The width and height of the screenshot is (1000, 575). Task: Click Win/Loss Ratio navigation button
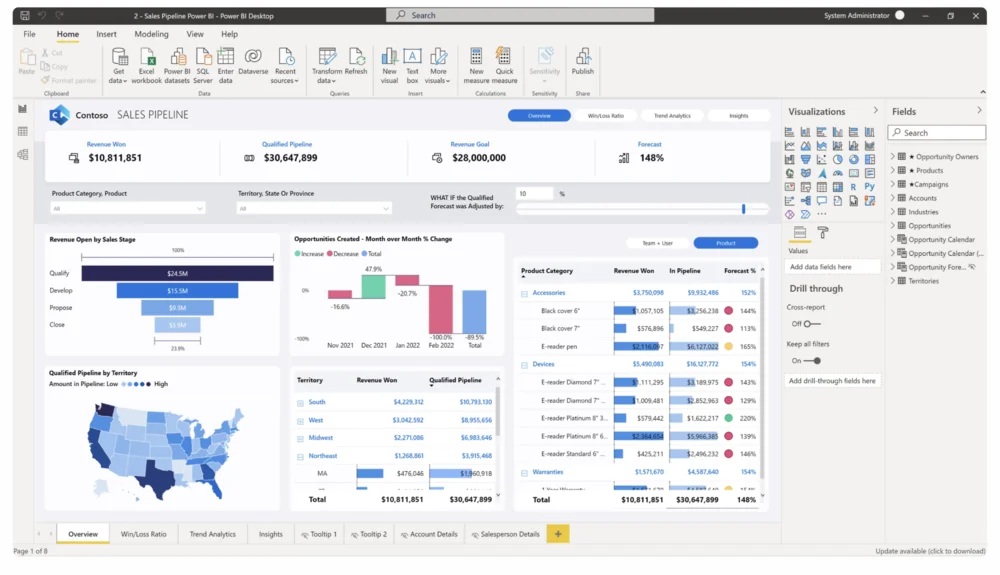coord(605,115)
